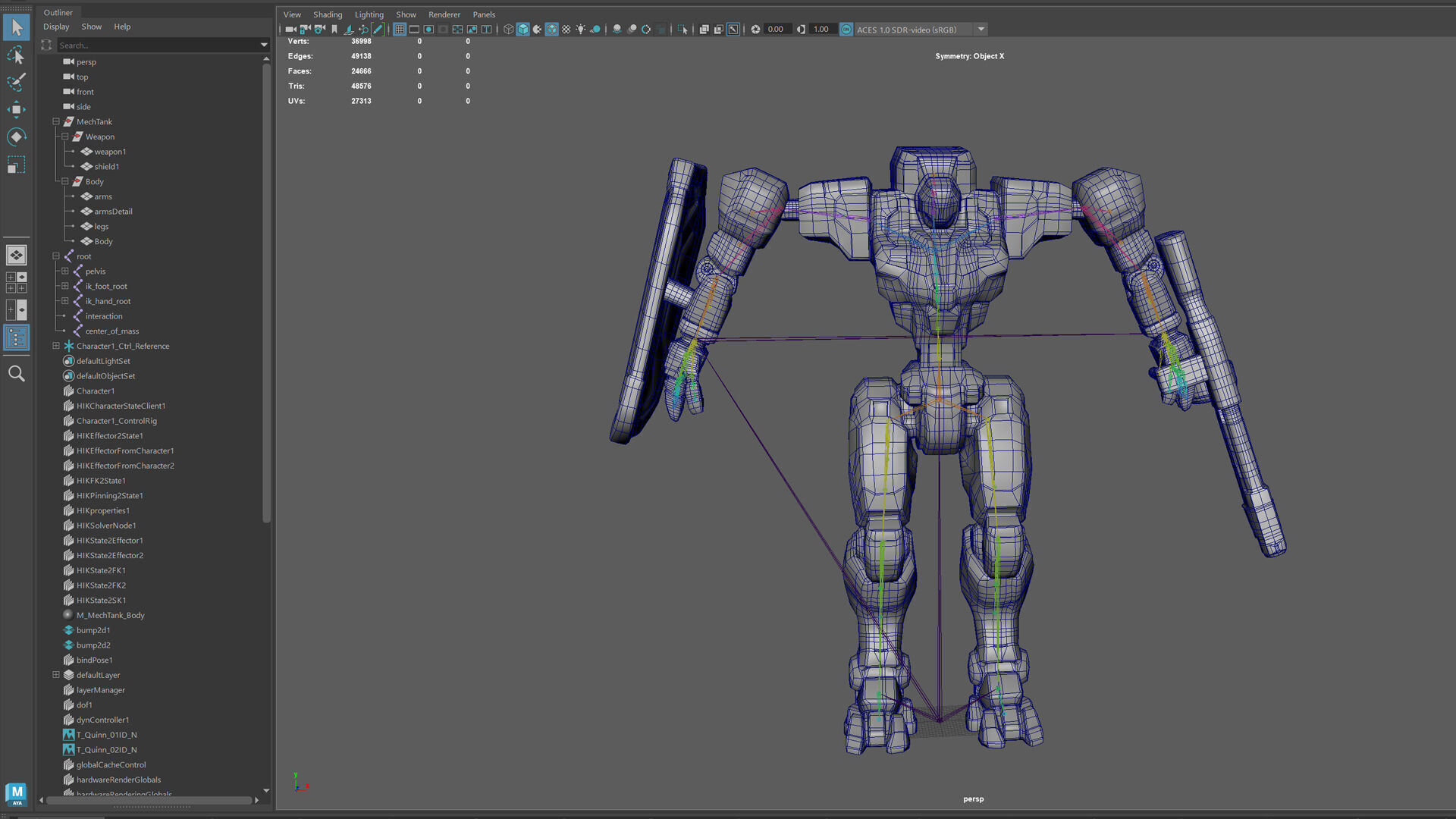This screenshot has width=1456, height=819.
Task: Click the Select Camera icon
Action: click(x=290, y=30)
